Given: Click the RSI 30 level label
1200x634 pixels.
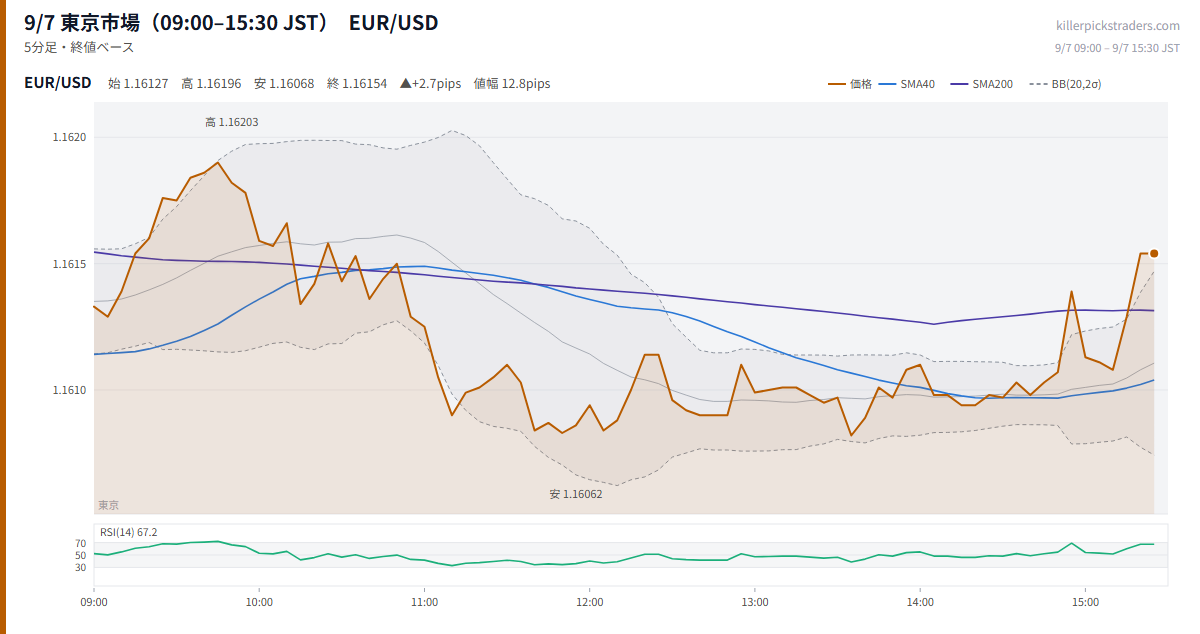Looking at the screenshot, I should [80, 567].
